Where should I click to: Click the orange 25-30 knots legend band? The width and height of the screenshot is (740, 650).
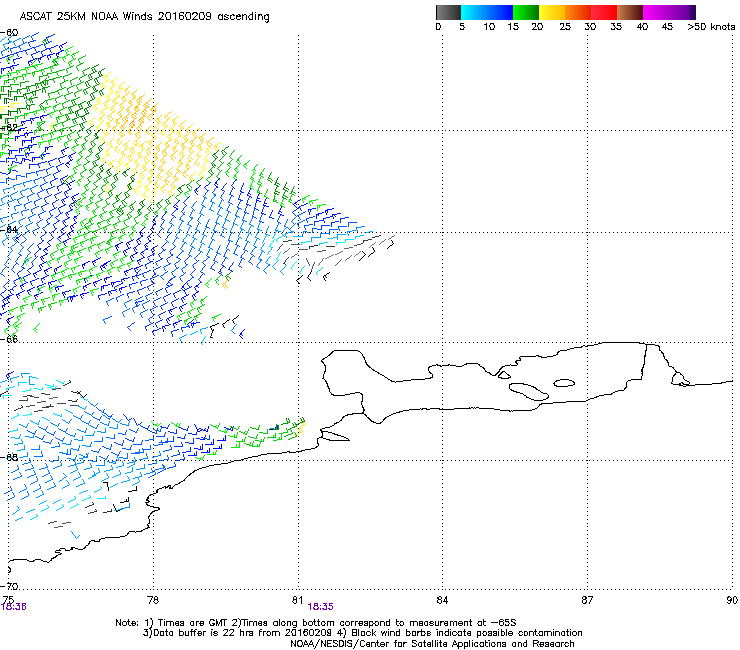pyautogui.click(x=578, y=12)
